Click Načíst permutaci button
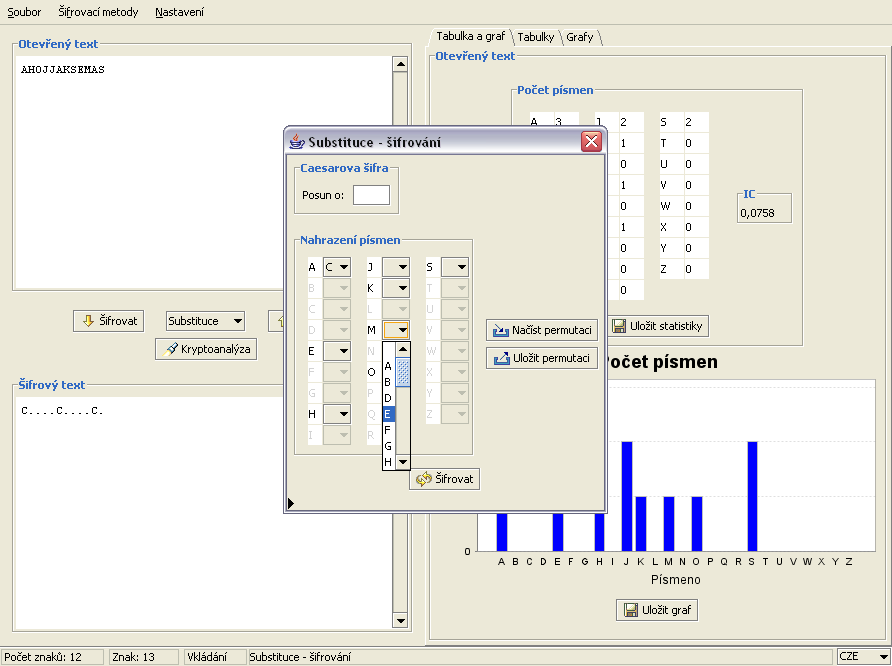The image size is (892, 666). pyautogui.click(x=542, y=330)
